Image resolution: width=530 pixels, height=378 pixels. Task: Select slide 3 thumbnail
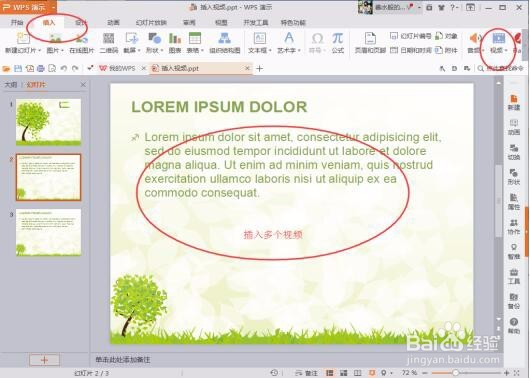point(48,232)
